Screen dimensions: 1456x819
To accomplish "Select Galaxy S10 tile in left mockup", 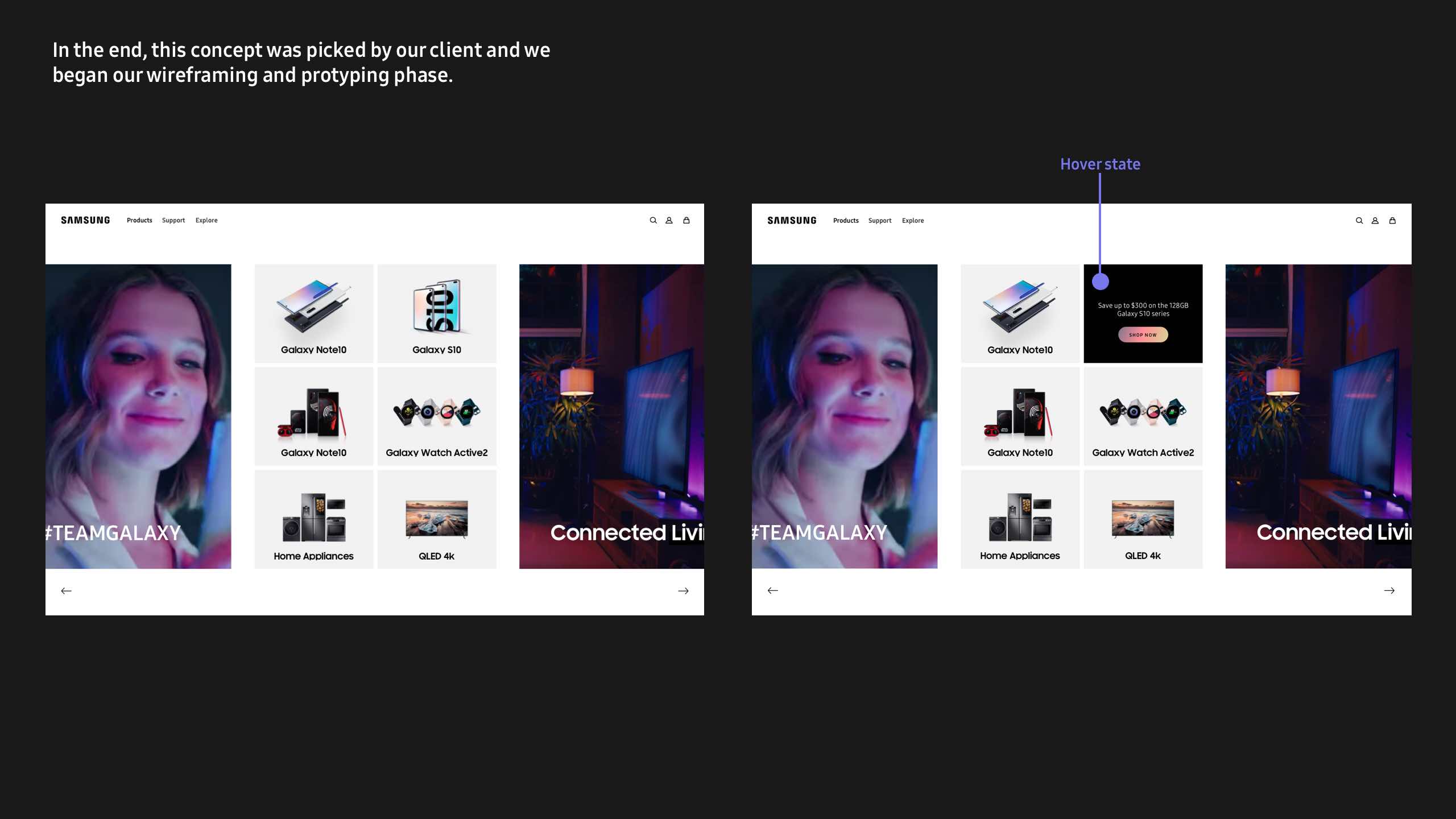I will click(x=437, y=313).
